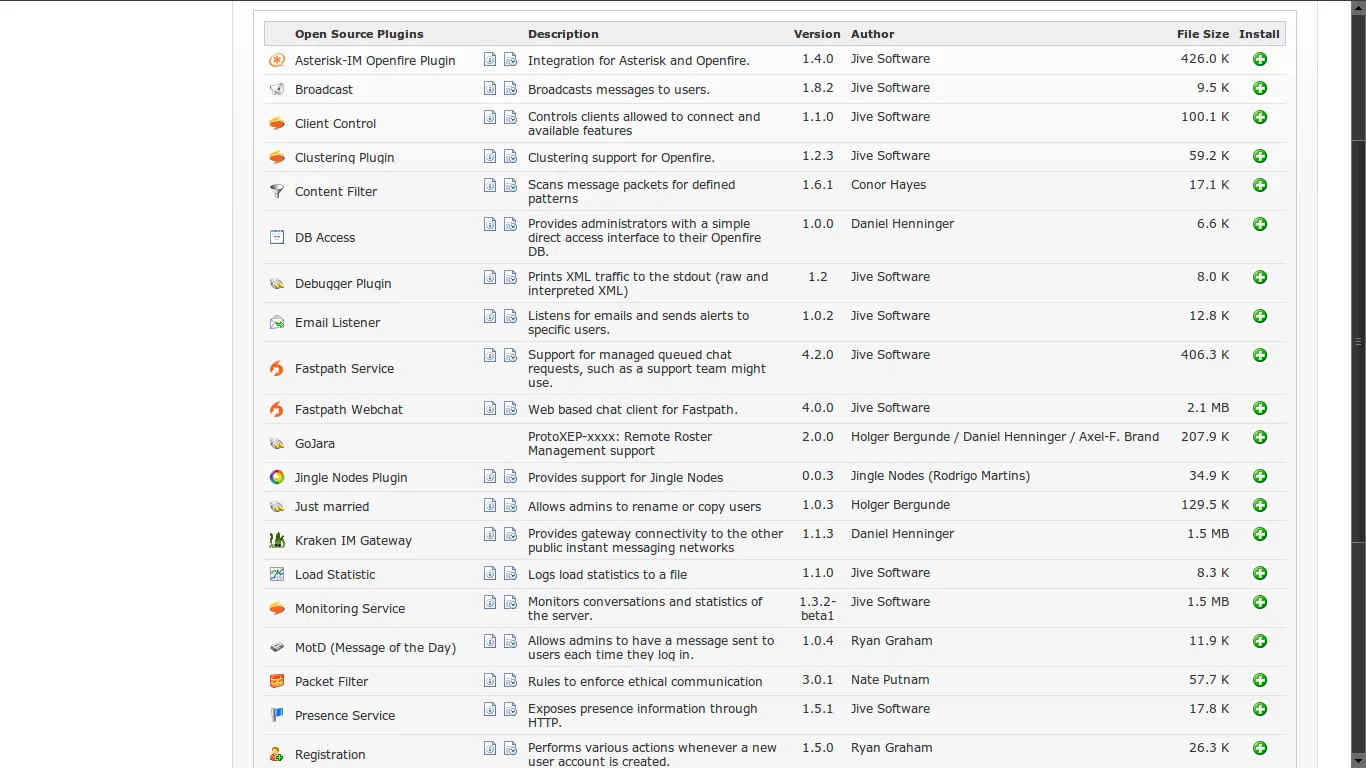Open the changelog for Asterisk-IM Openfire Plugin
1366x768 pixels.
pos(510,59)
